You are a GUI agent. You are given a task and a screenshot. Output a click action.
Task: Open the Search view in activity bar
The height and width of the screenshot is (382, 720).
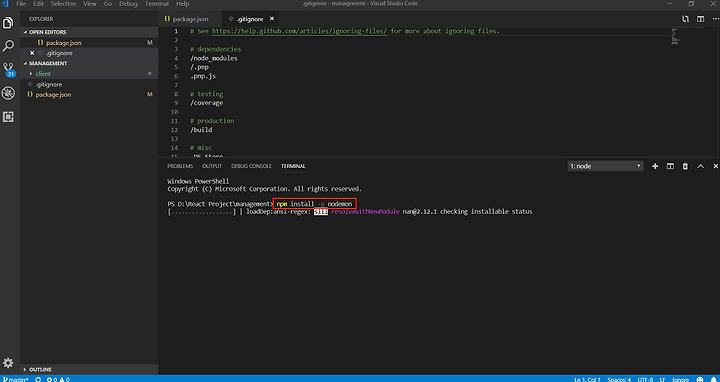tap(8, 45)
